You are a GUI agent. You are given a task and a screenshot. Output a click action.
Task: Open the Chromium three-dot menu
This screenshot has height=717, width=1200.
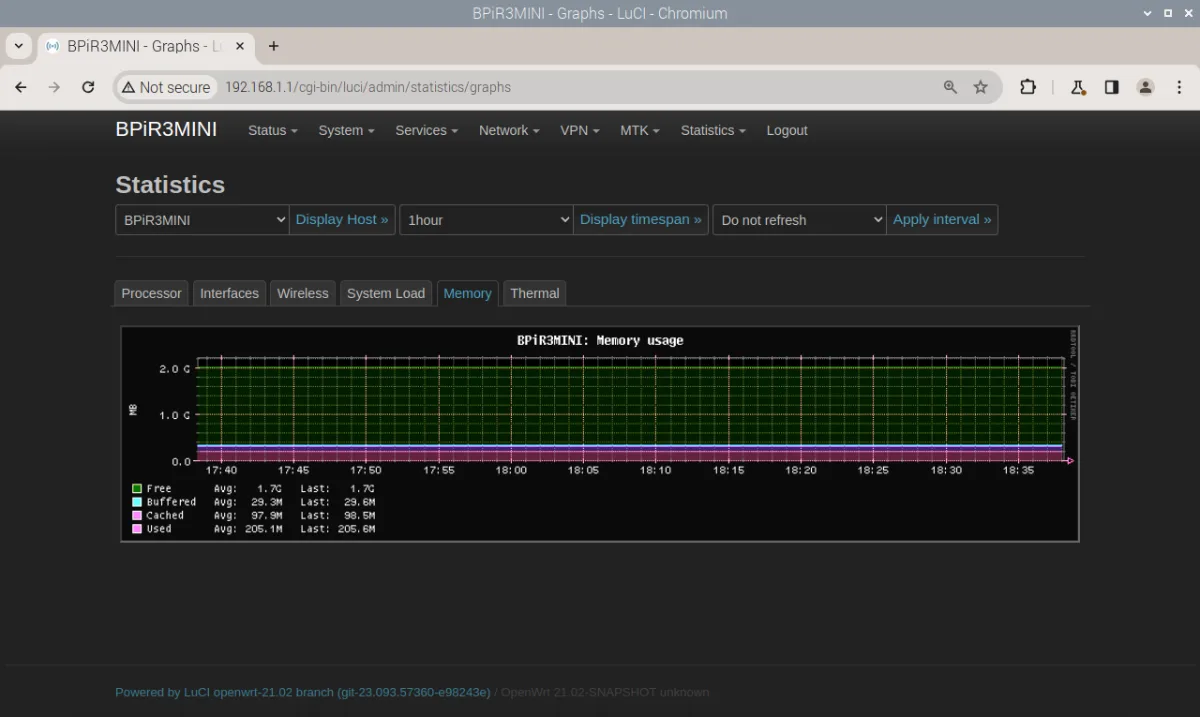(1179, 87)
